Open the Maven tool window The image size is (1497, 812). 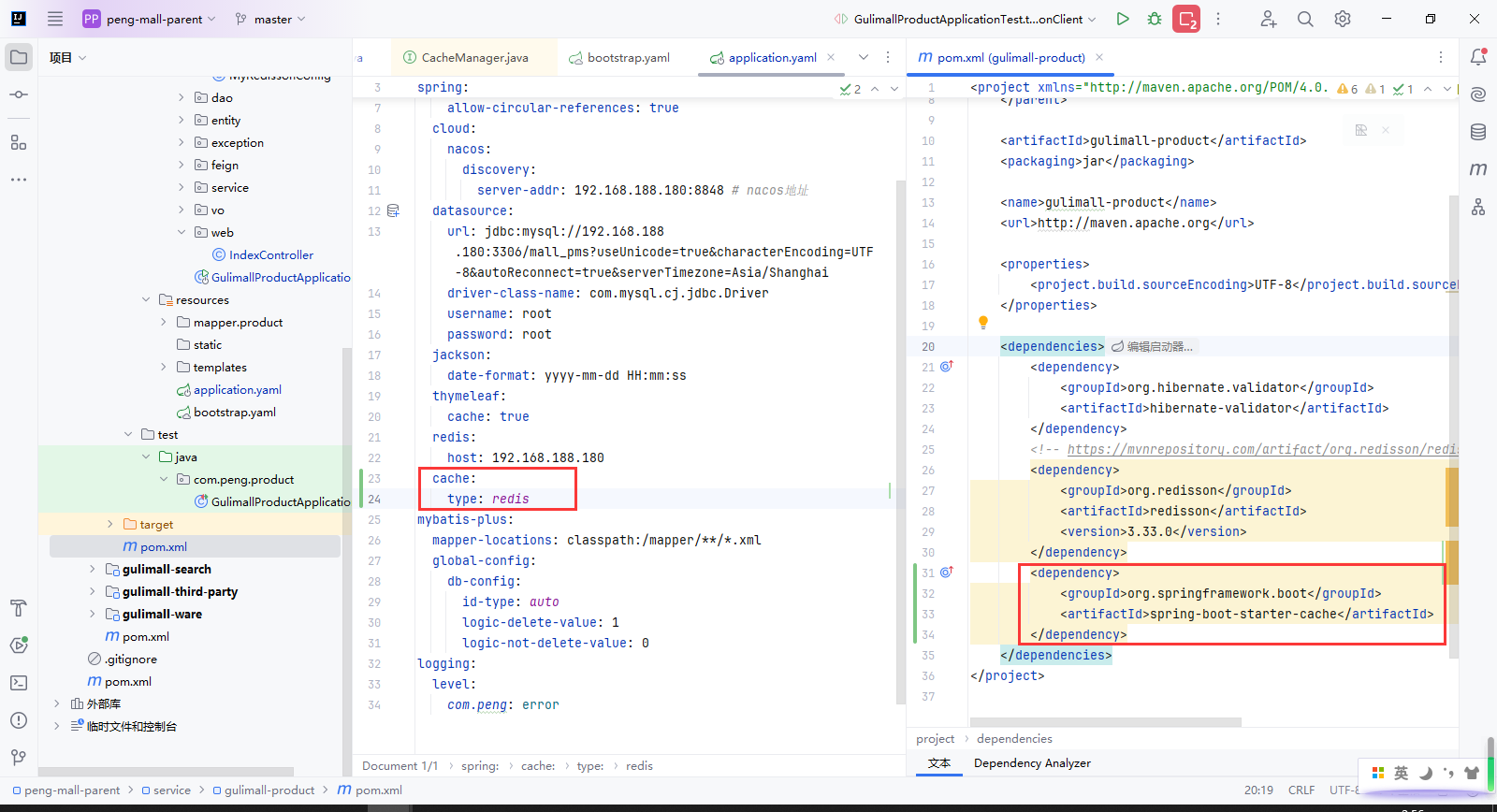click(x=1478, y=169)
